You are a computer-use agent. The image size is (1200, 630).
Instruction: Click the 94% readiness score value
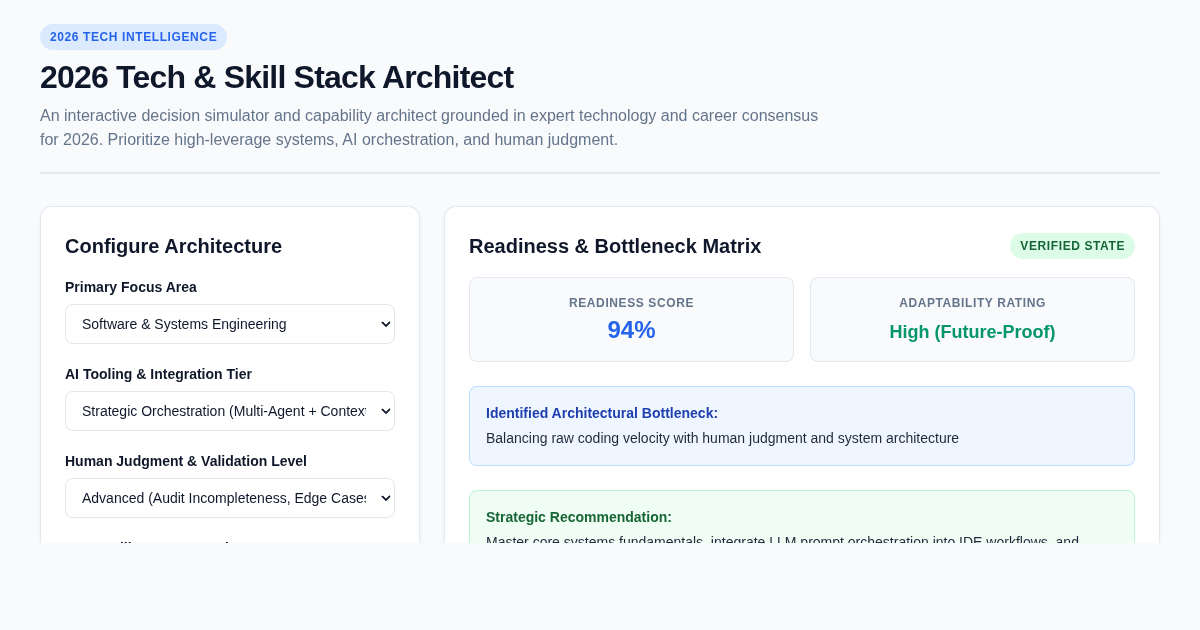click(631, 330)
